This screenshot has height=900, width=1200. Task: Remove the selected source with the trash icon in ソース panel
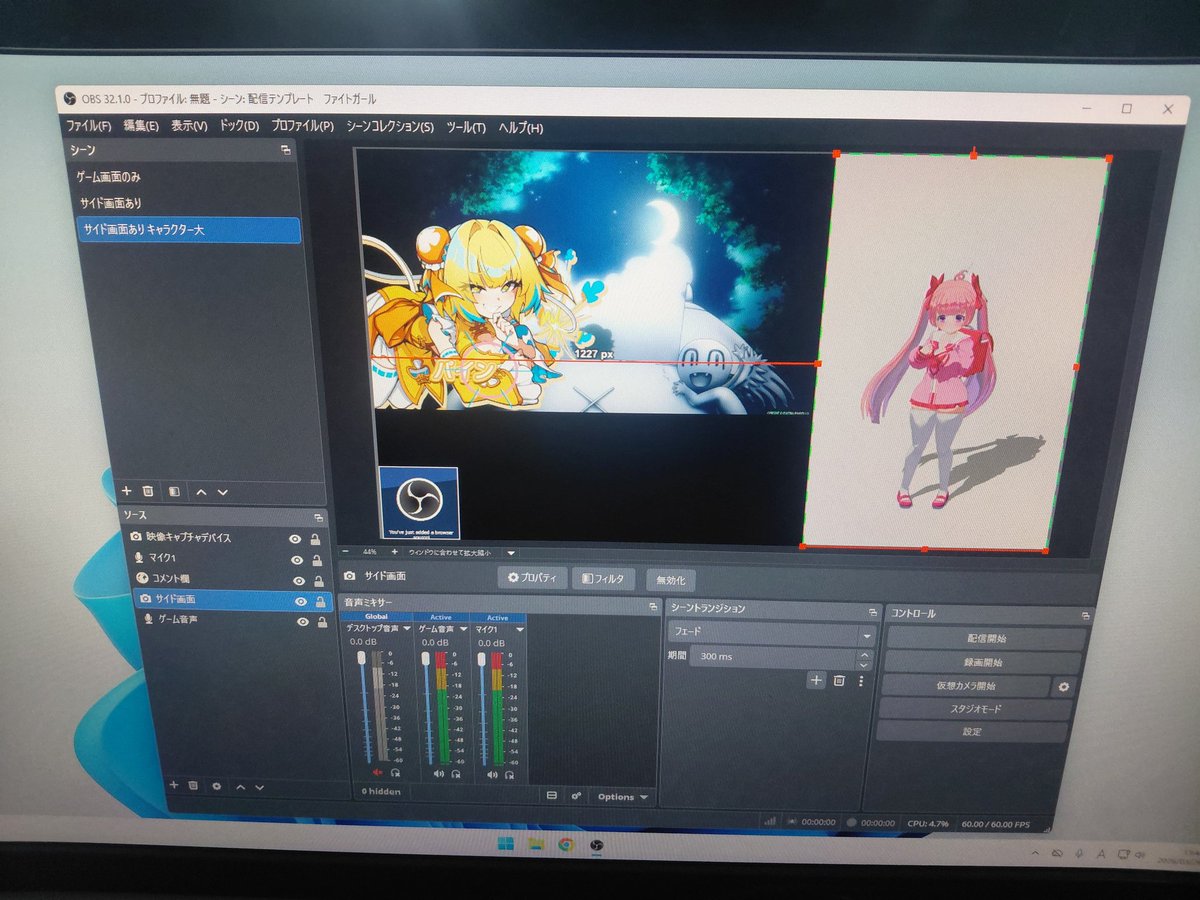point(194,786)
